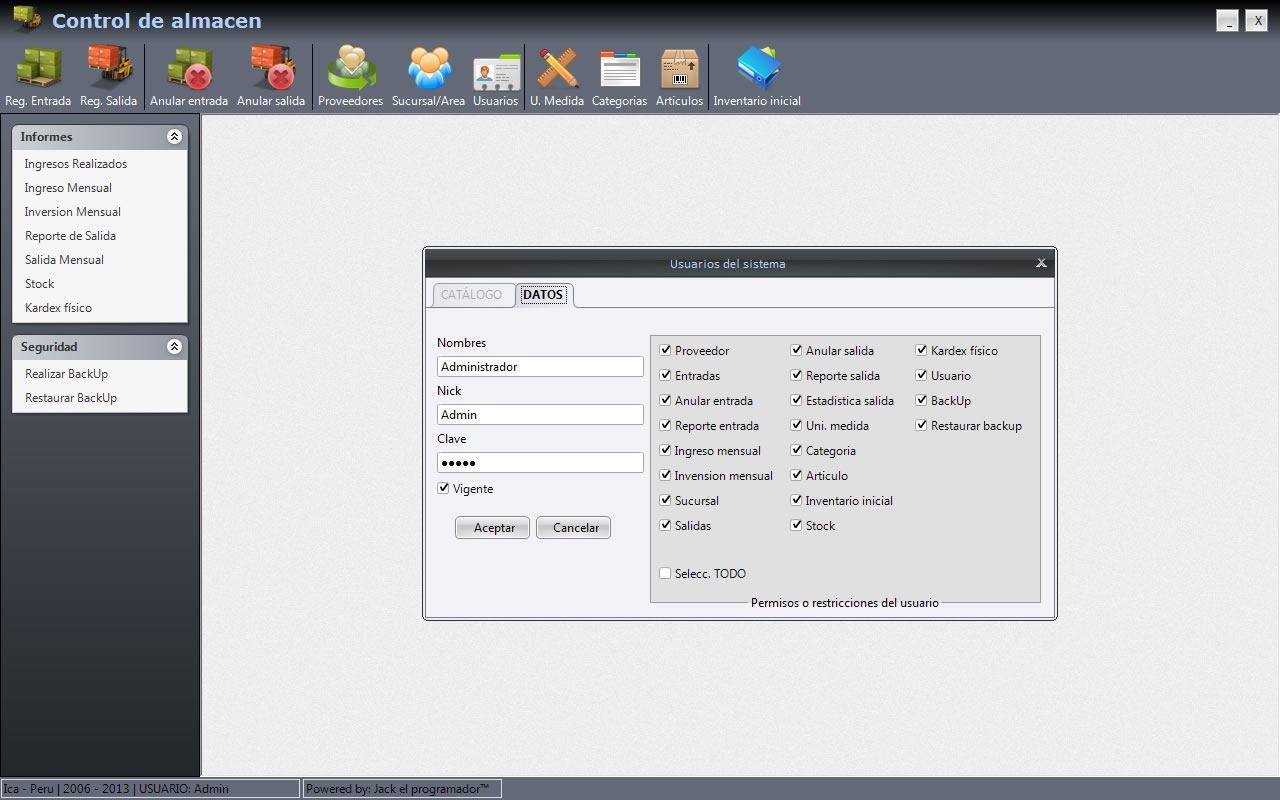This screenshot has height=800, width=1280.
Task: Focus the Nombres input field
Action: pyautogui.click(x=540, y=367)
